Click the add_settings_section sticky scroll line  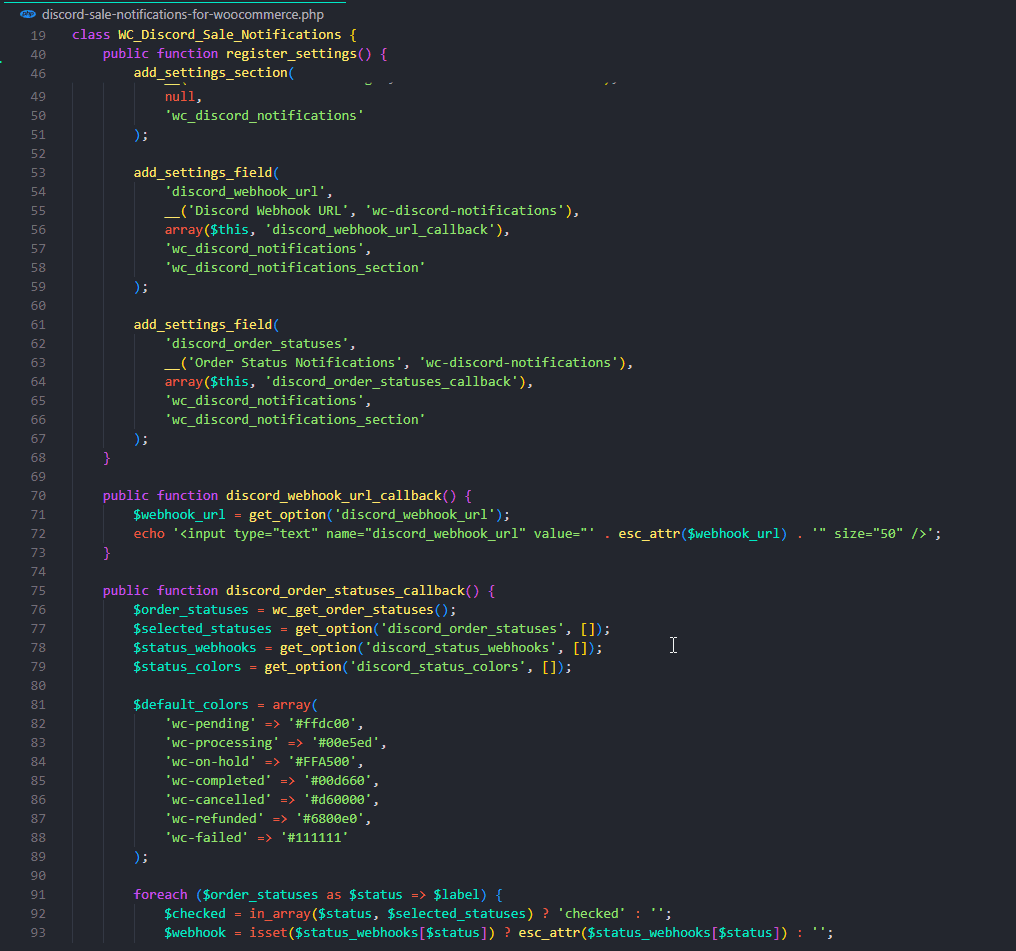click(211, 73)
